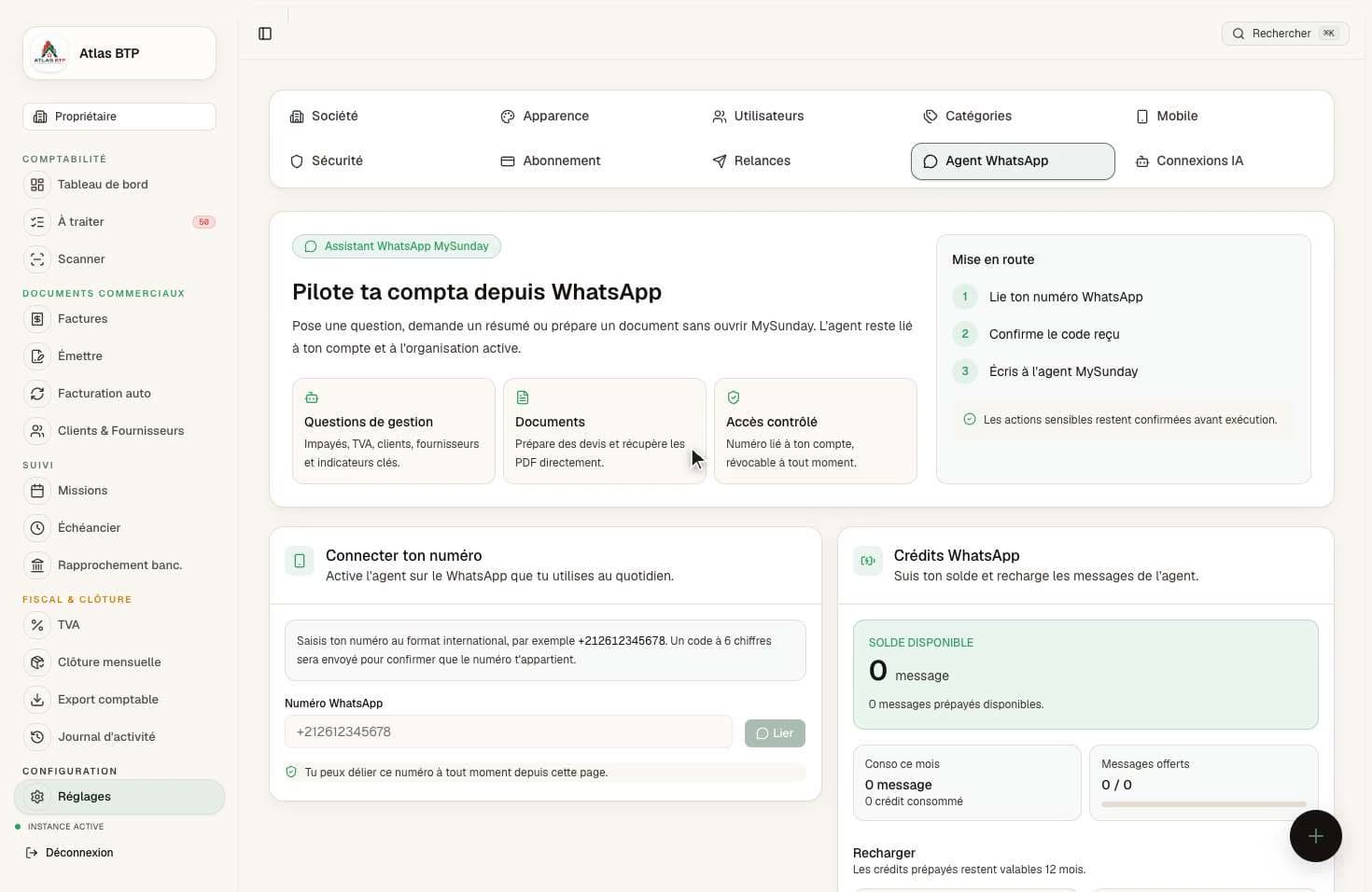The width and height of the screenshot is (1372, 892).
Task: Toggle the sidebar panel icon
Action: 265,34
